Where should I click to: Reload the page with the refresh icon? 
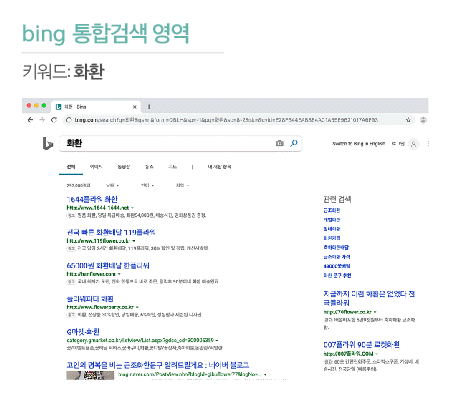54,120
